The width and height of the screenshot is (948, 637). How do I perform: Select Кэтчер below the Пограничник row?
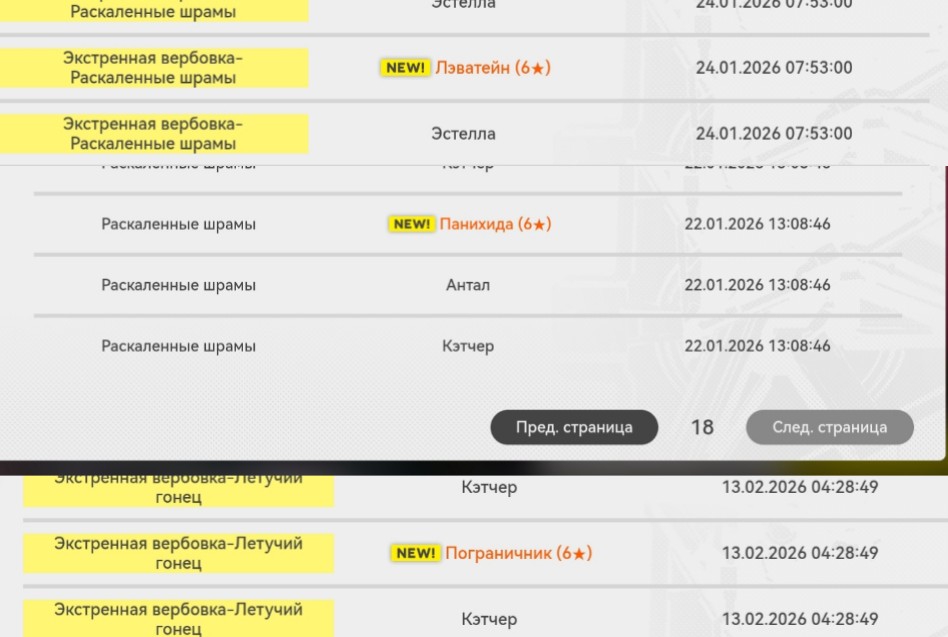489,619
